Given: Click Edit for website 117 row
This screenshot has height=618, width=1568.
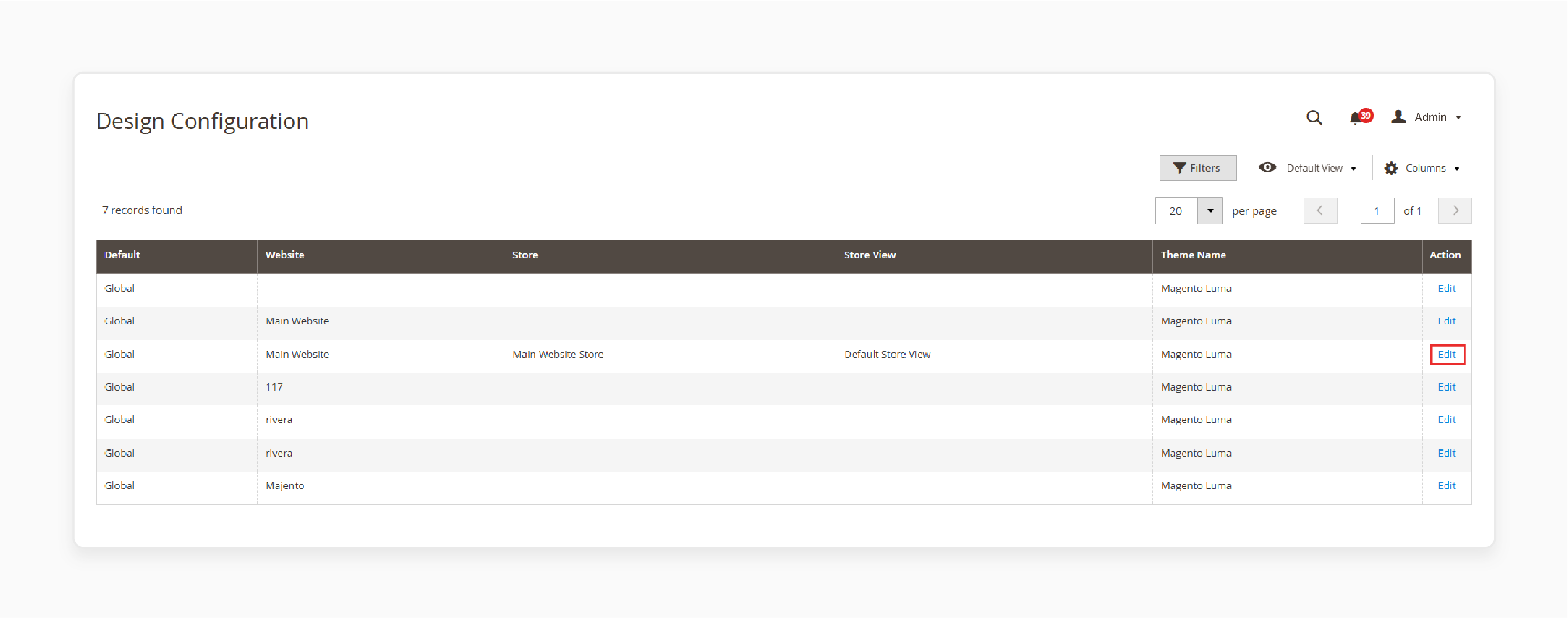Looking at the screenshot, I should pyautogui.click(x=1446, y=387).
